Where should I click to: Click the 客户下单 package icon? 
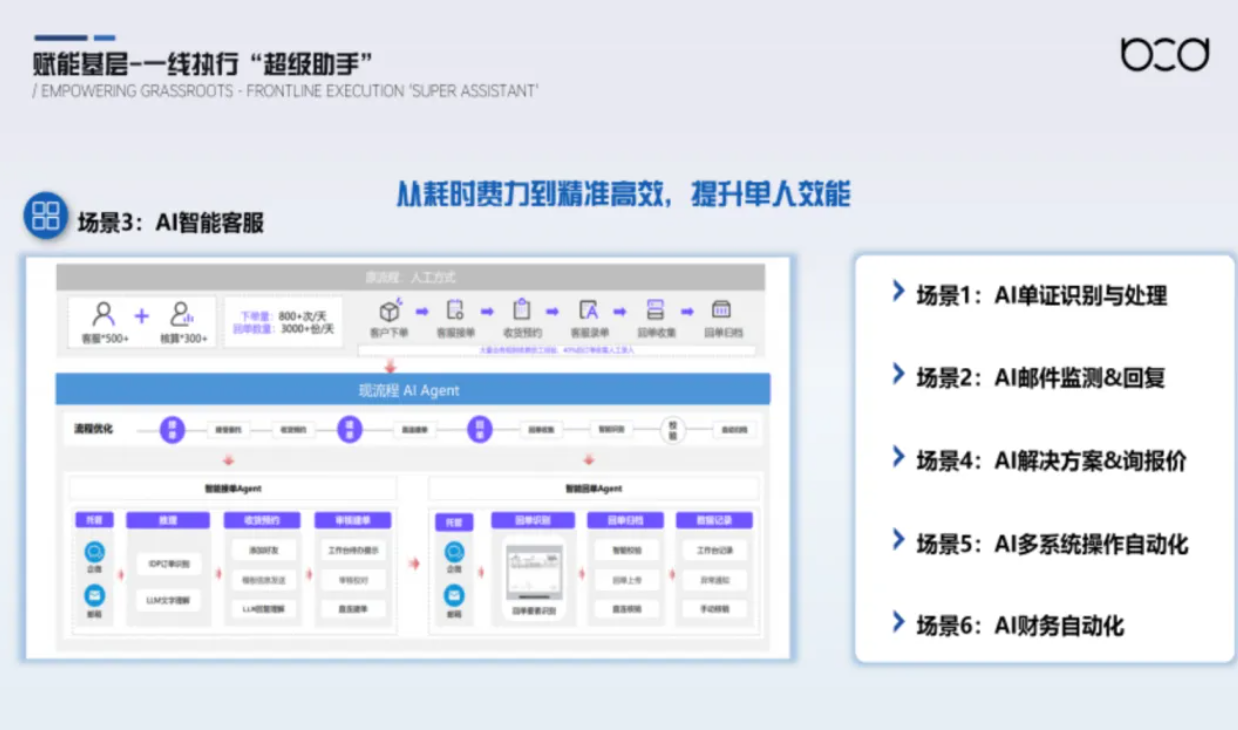click(x=389, y=310)
